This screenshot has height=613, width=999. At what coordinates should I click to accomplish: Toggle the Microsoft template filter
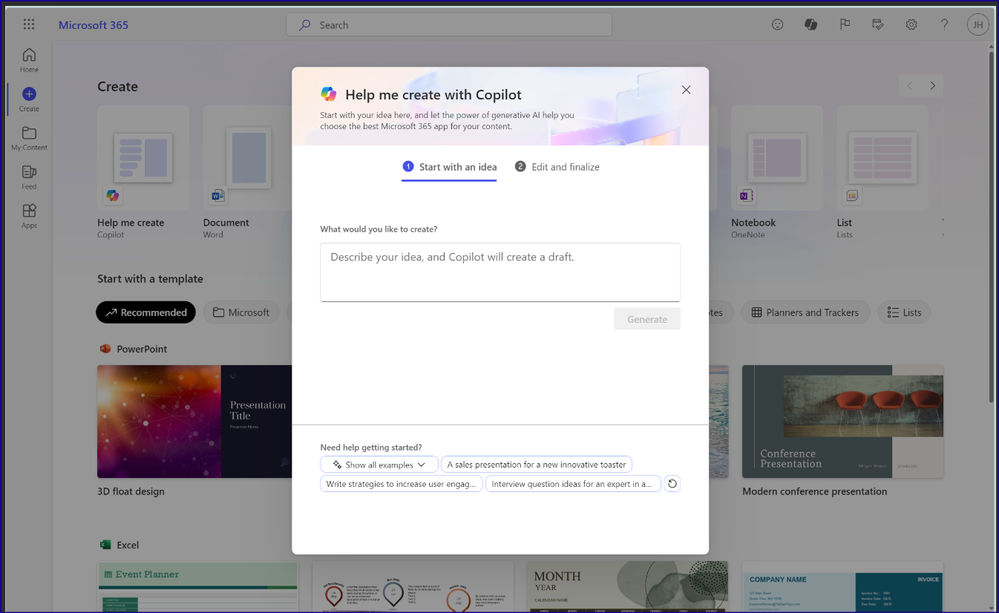[241, 312]
